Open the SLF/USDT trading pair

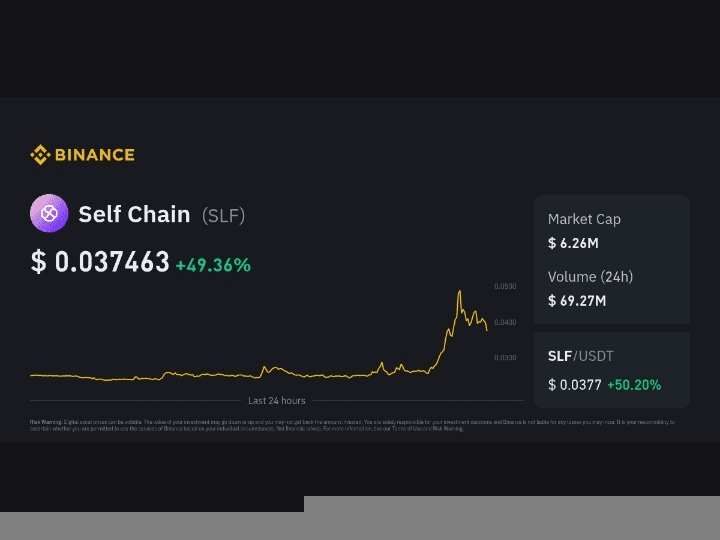[x=581, y=356]
